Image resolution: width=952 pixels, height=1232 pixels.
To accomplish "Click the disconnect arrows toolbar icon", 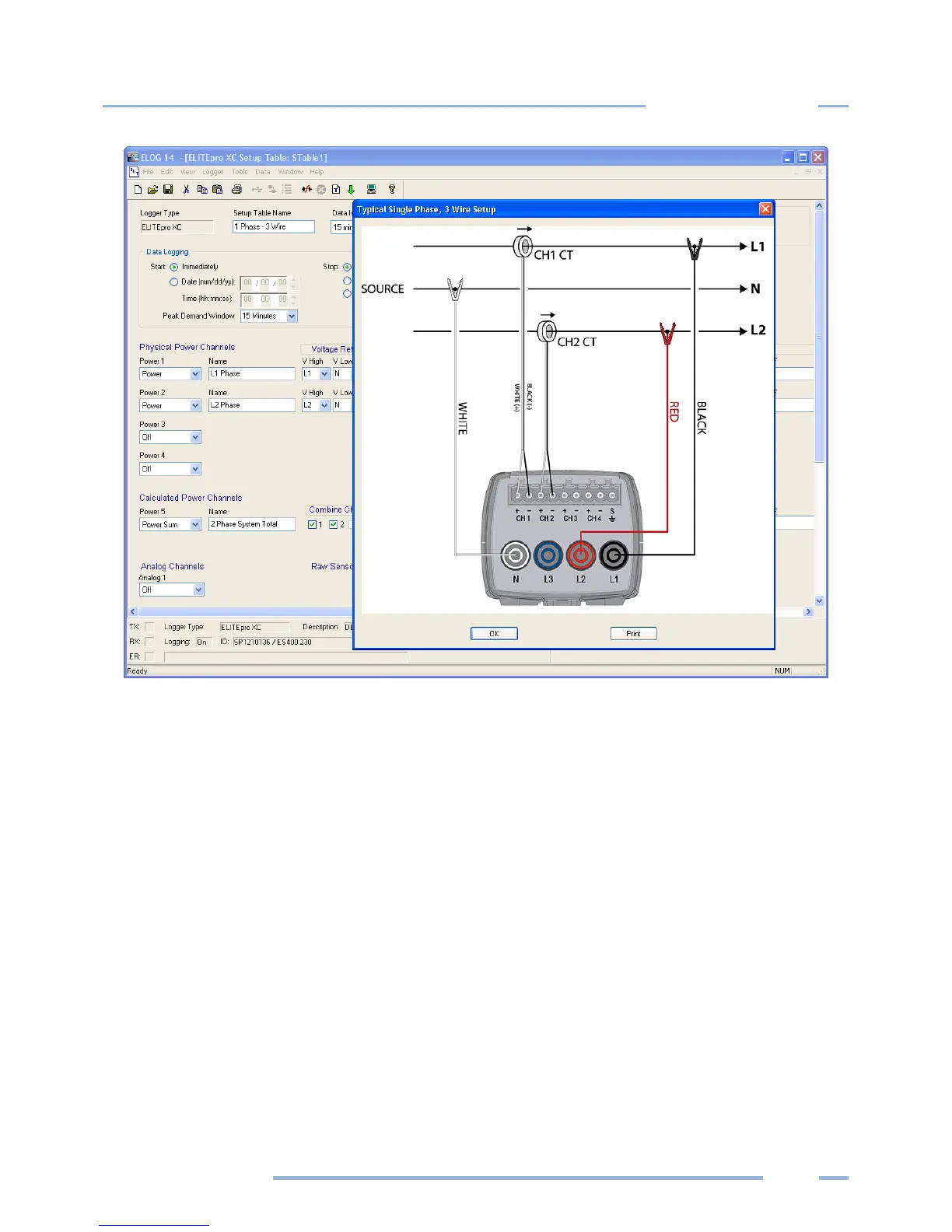I will pyautogui.click(x=271, y=189).
